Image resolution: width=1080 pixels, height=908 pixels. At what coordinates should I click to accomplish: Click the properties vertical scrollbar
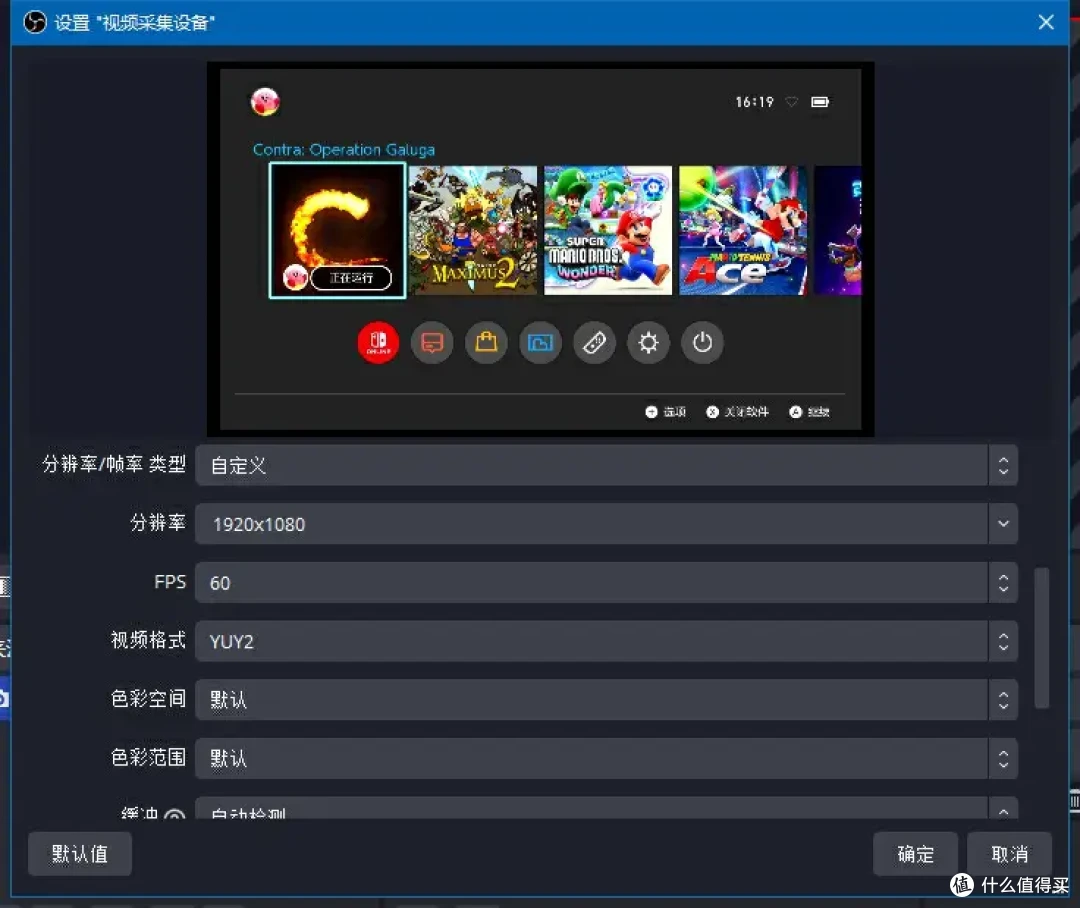pyautogui.click(x=1041, y=638)
